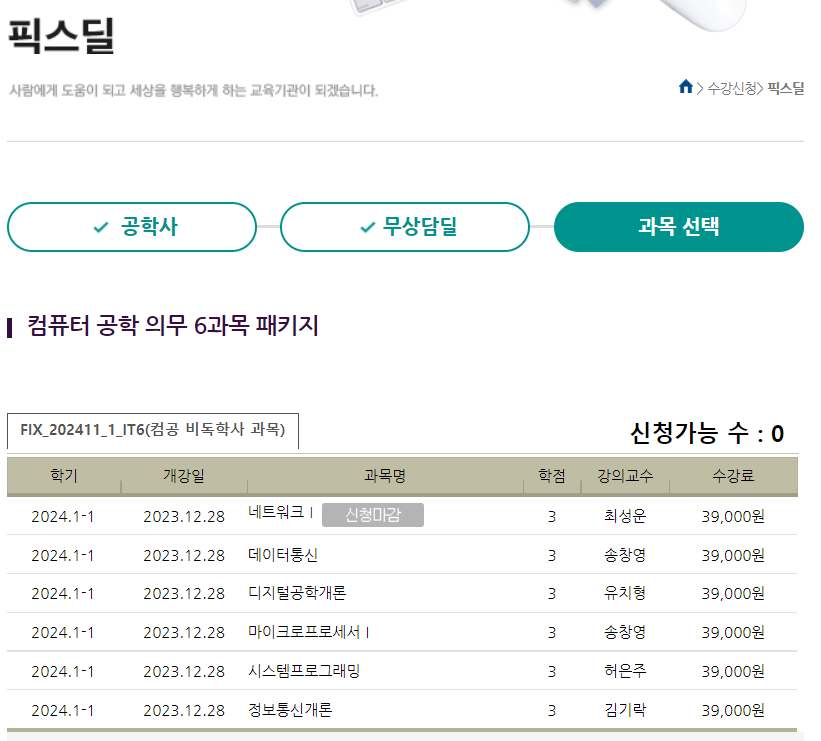This screenshot has width=821, height=741.
Task: Select the 디지털공학개론 course name
Action: pos(297,593)
